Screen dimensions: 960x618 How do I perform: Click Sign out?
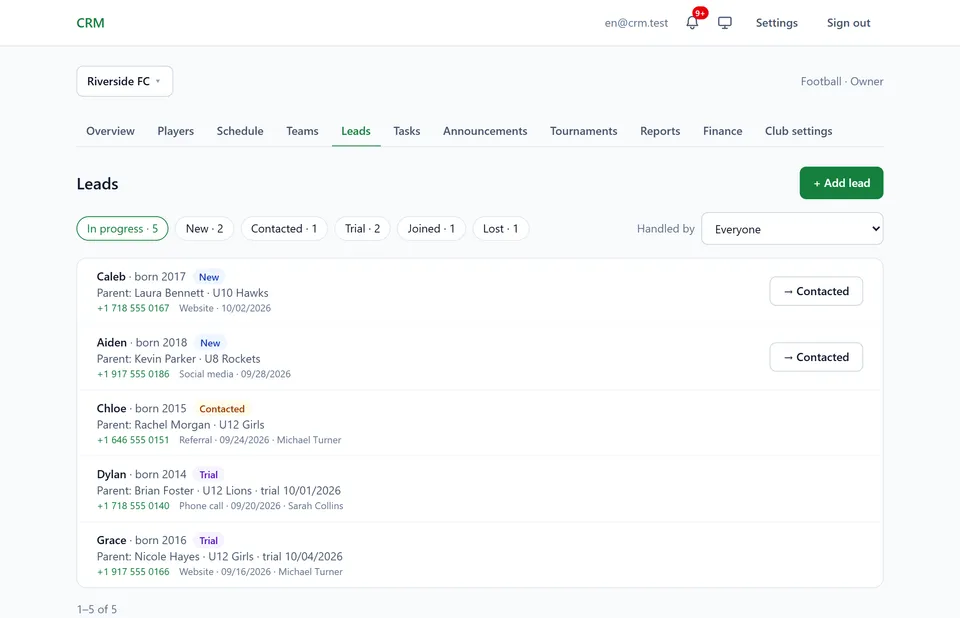848,23
